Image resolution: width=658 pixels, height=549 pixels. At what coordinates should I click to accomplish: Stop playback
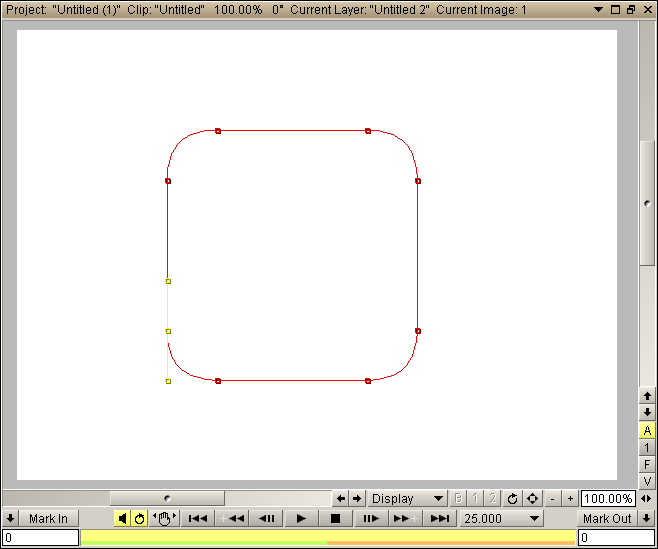[x=336, y=518]
